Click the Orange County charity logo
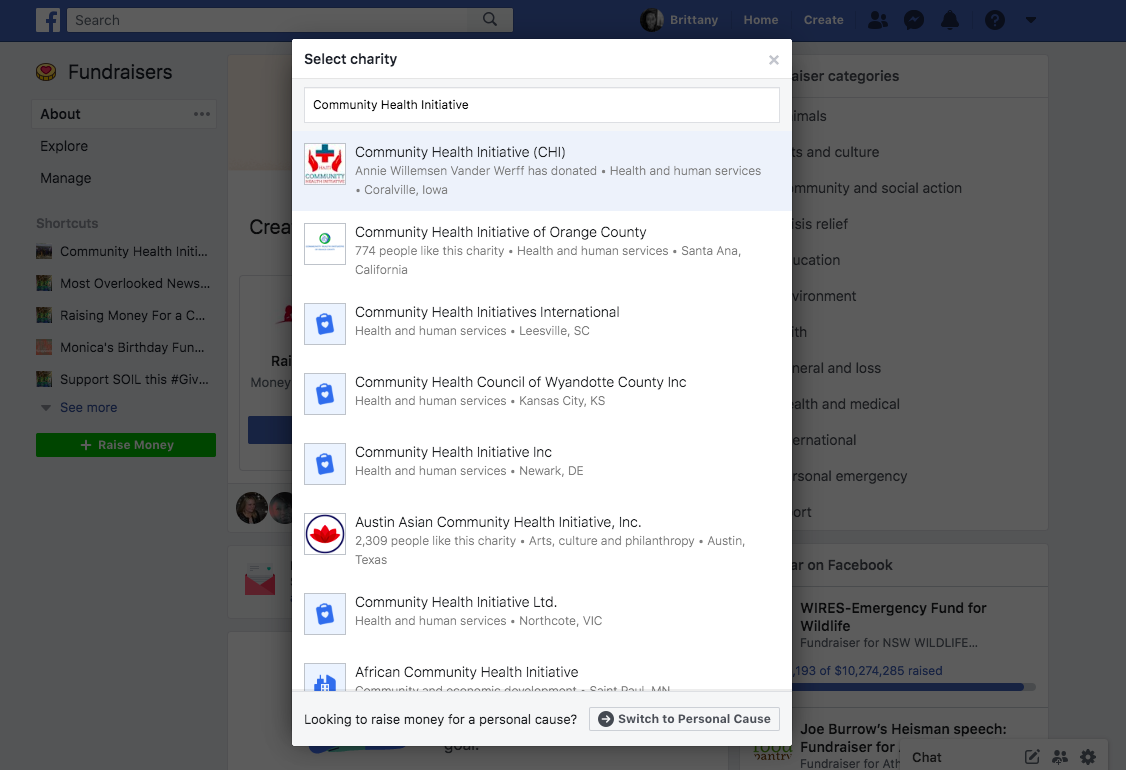1126x770 pixels. [325, 243]
